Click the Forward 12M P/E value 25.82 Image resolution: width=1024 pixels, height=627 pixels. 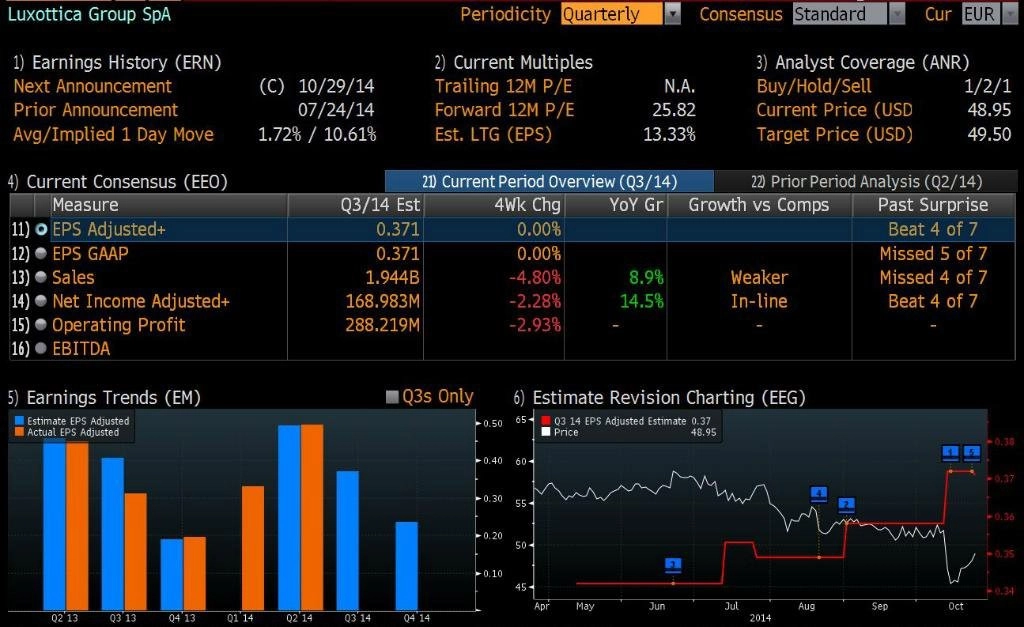674,110
